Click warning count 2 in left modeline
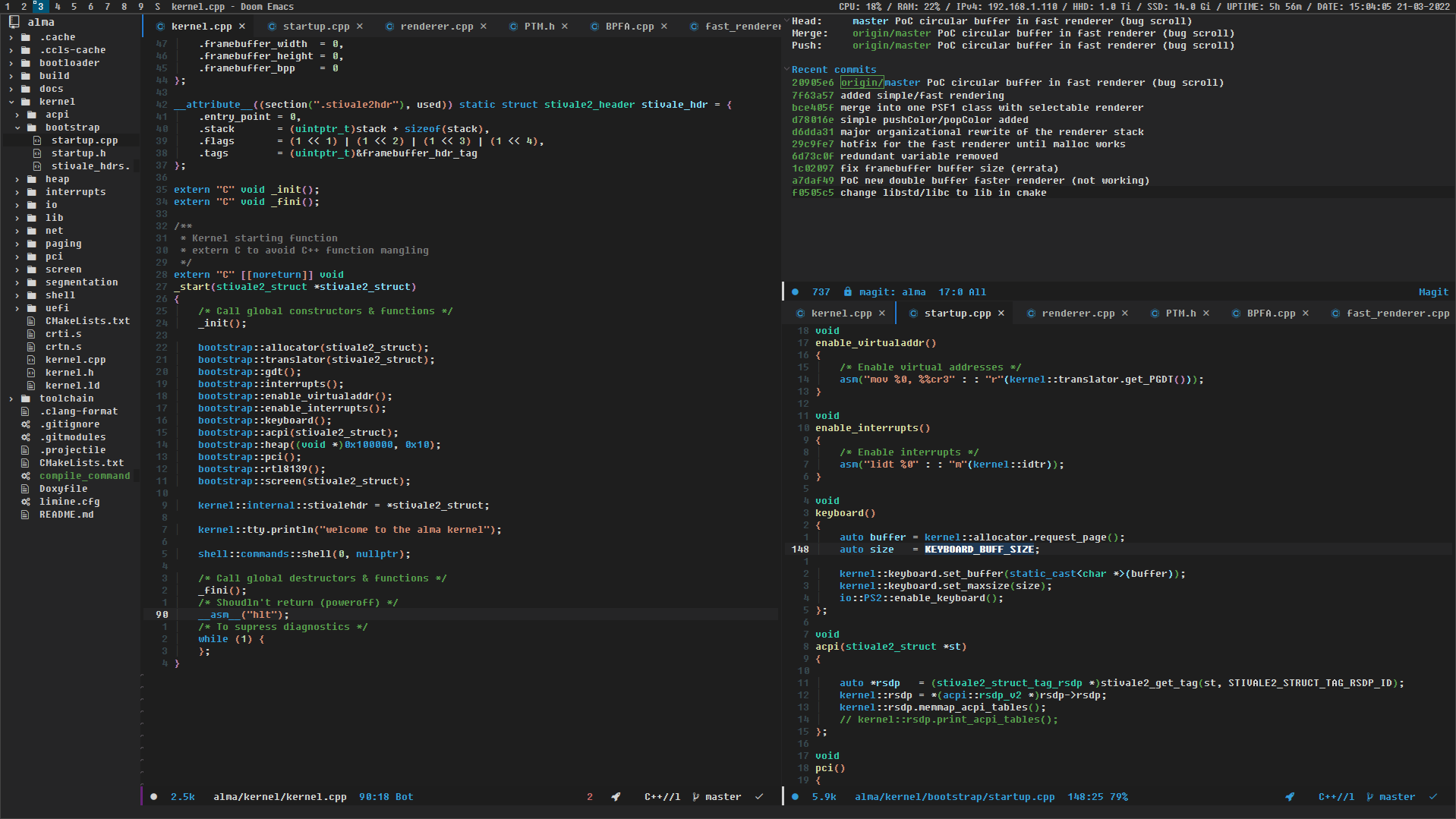 [589, 797]
